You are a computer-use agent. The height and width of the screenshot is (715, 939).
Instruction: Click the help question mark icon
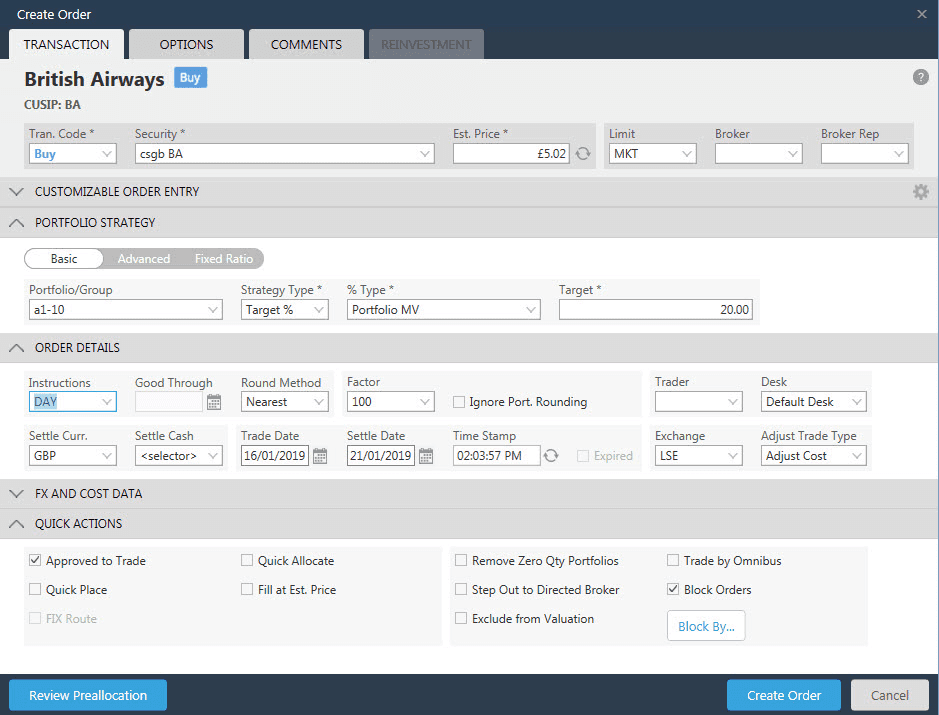point(920,78)
